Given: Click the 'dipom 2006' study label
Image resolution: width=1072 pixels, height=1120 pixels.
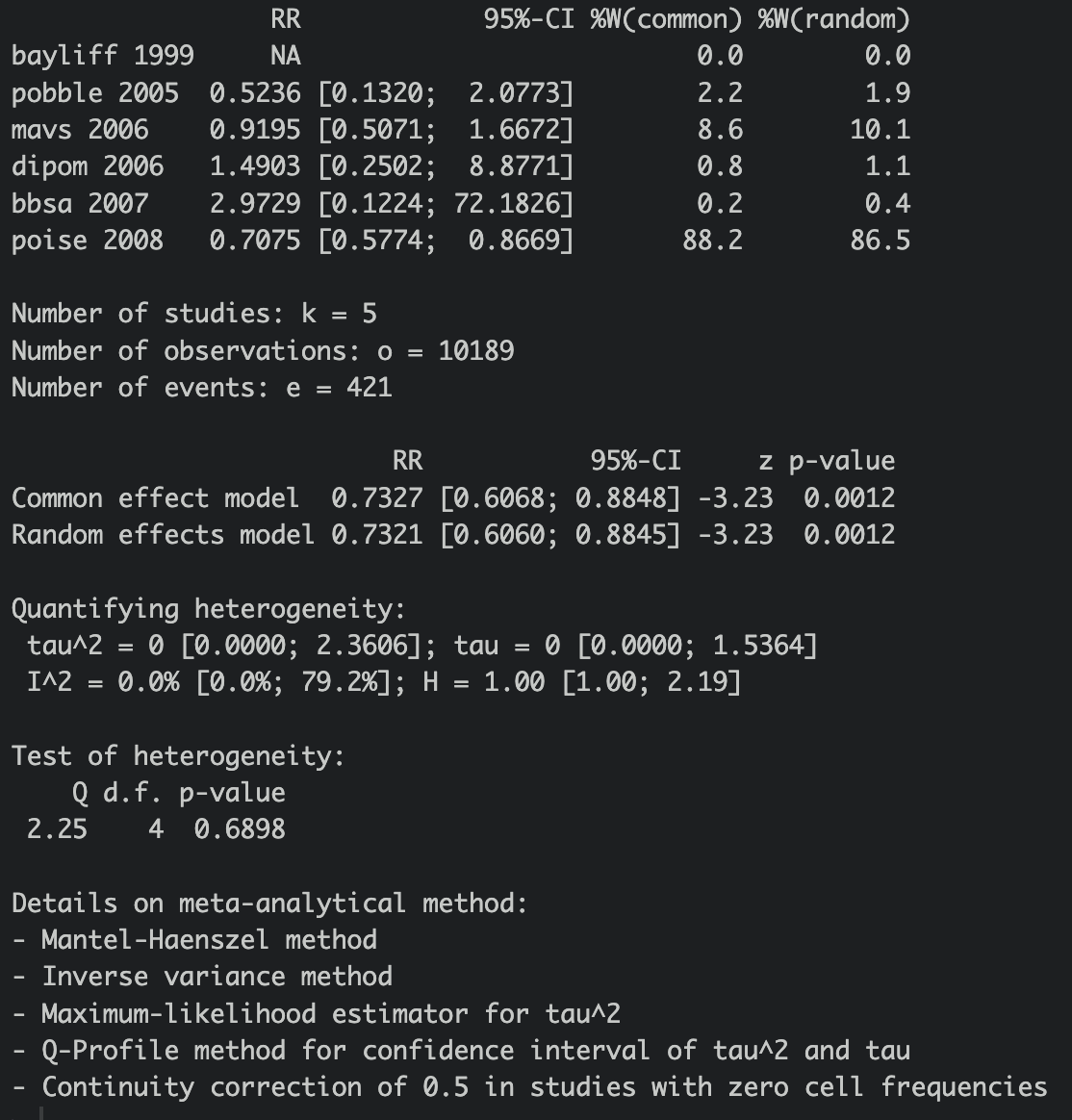Looking at the screenshot, I should click(88, 166).
